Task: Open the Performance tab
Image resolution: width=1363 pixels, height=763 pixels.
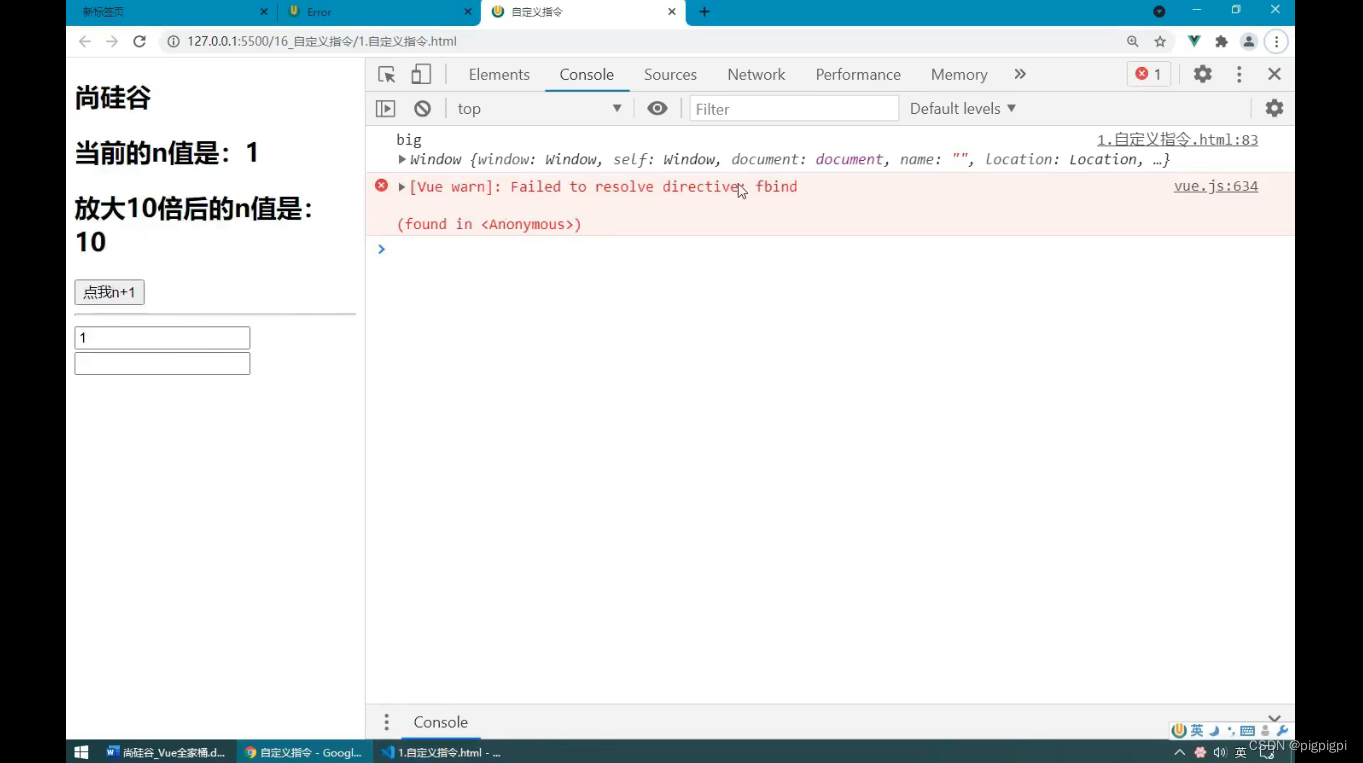Action: [858, 74]
